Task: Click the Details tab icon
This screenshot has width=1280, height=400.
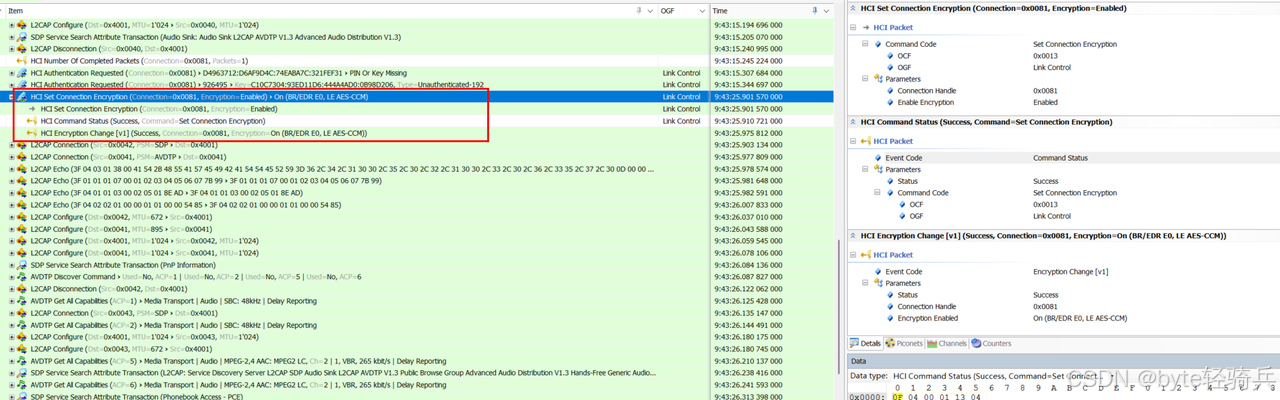Action: (854, 343)
